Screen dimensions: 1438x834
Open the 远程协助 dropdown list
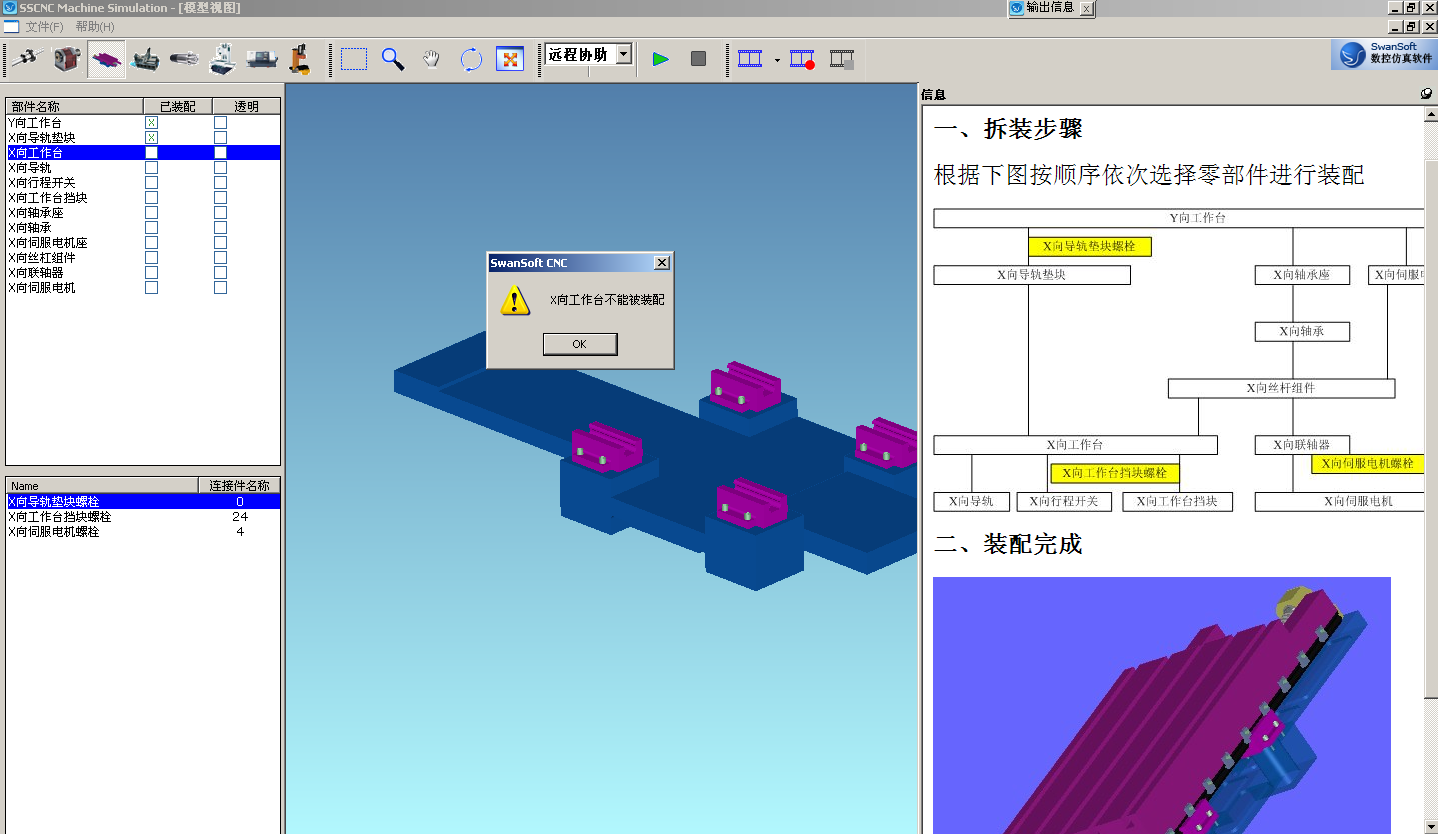623,55
